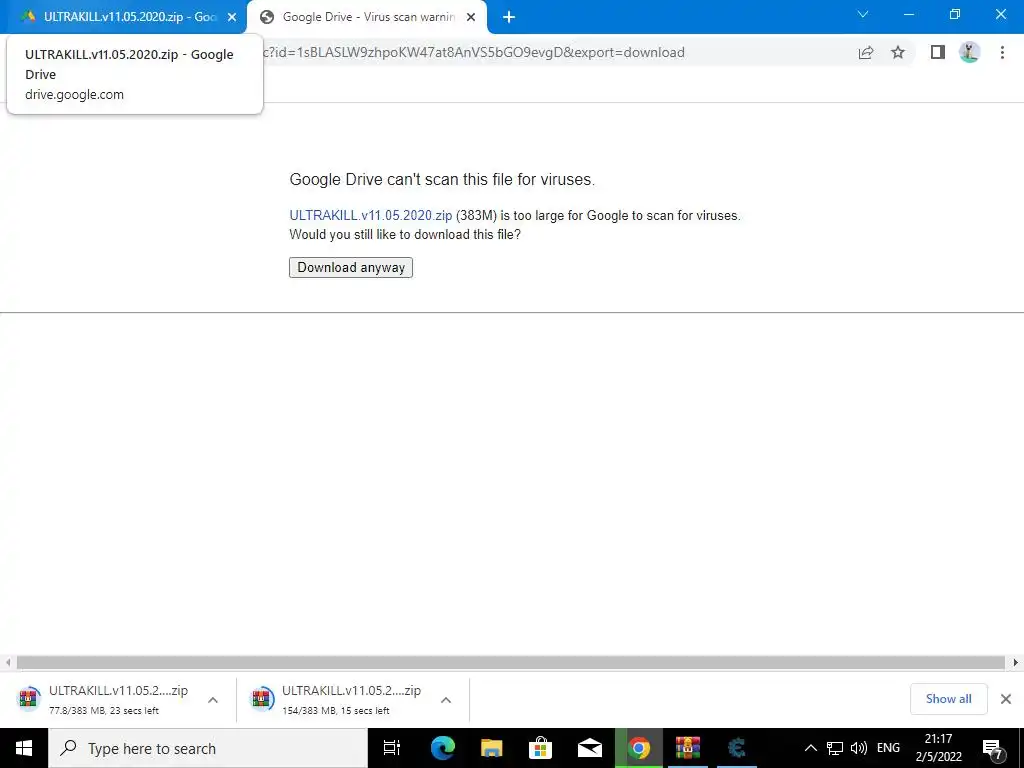Share this page using the share icon
Viewport: 1024px width, 768px height.
866,53
